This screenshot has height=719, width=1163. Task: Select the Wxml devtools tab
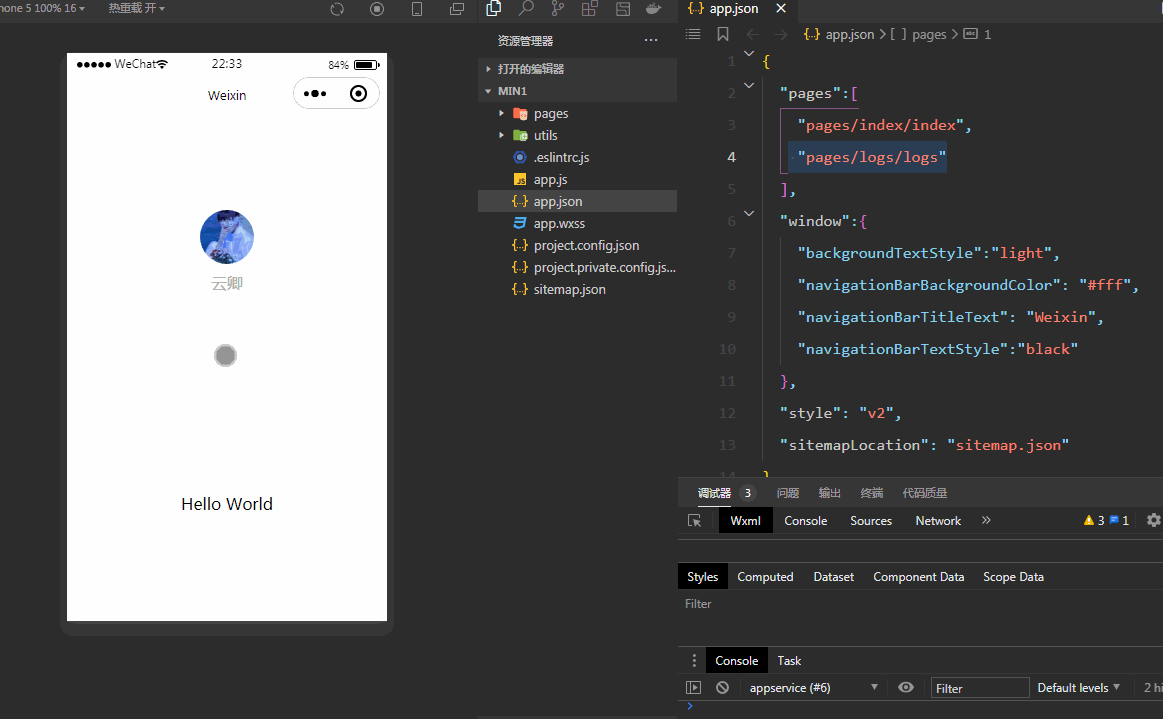[745, 521]
